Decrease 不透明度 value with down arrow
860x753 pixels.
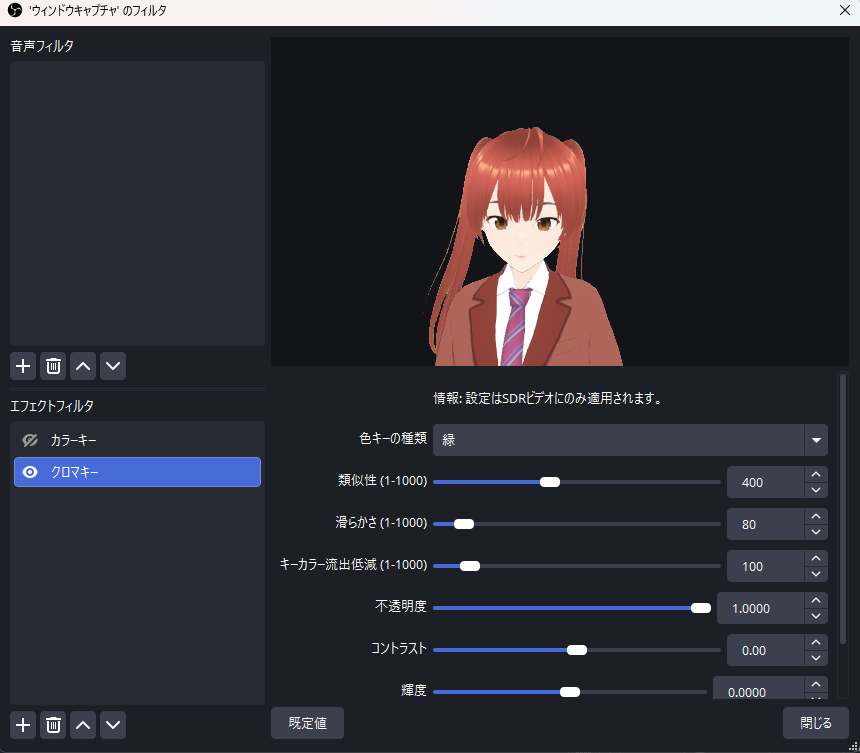pyautogui.click(x=816, y=616)
